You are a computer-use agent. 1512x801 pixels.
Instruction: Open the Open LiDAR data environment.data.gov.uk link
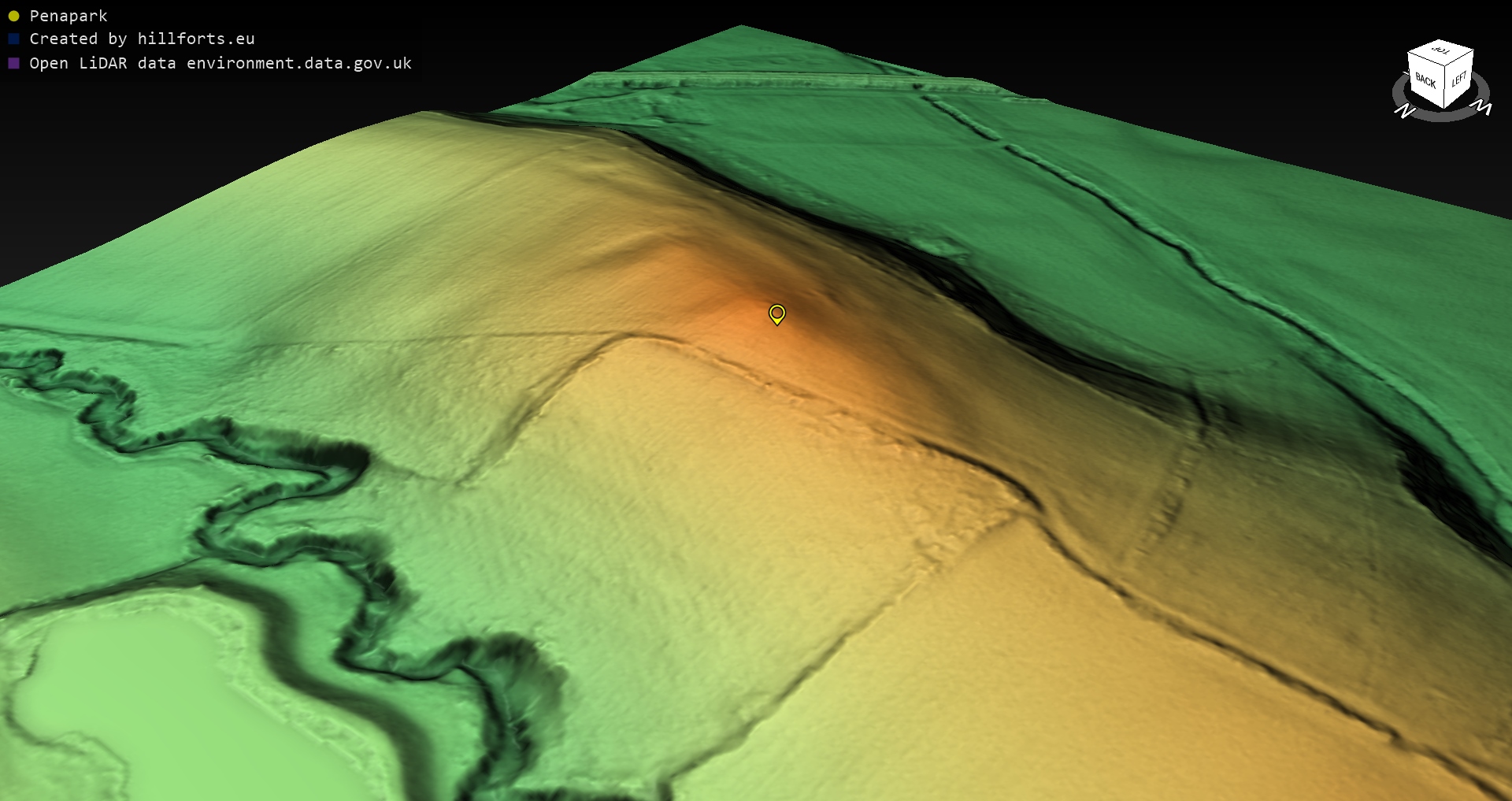[x=220, y=63]
